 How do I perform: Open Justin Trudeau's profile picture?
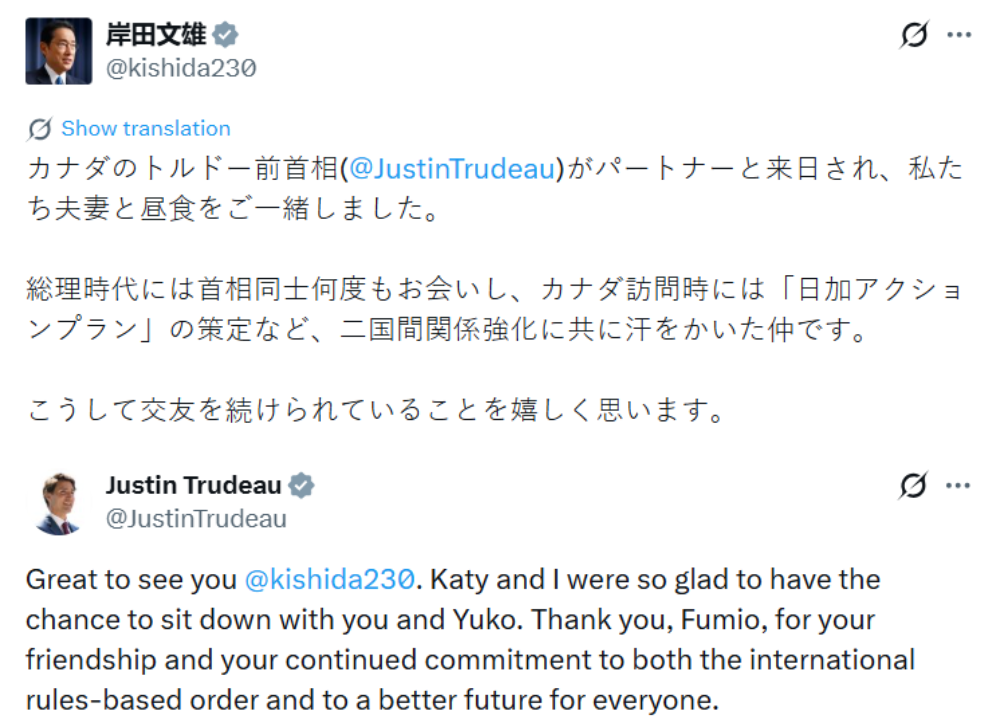[58, 502]
